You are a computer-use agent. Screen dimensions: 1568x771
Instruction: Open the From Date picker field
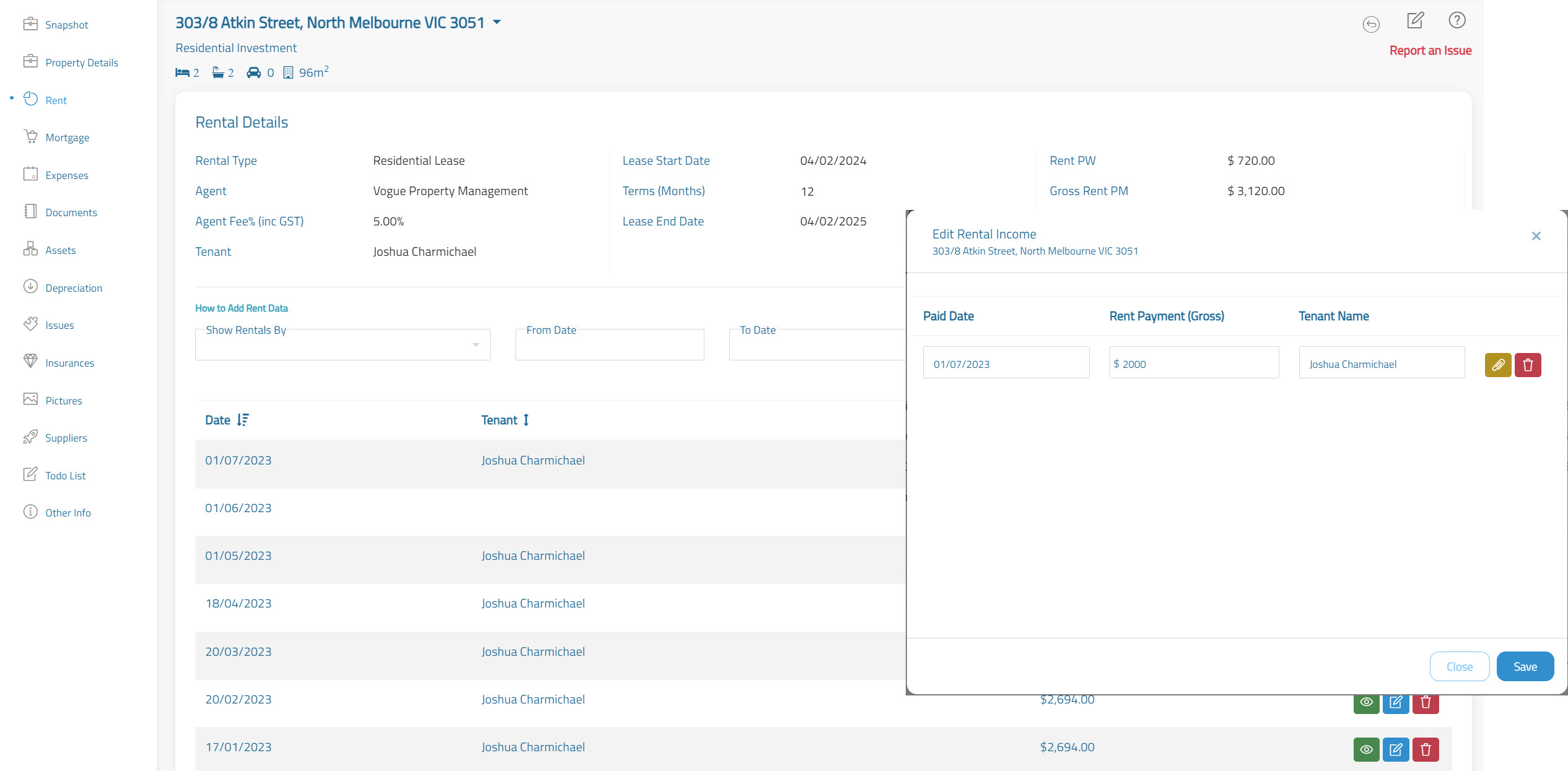coord(609,345)
